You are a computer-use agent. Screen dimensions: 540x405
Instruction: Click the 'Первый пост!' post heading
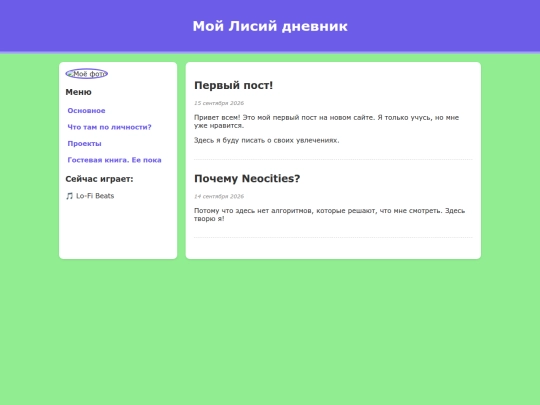[x=233, y=85]
